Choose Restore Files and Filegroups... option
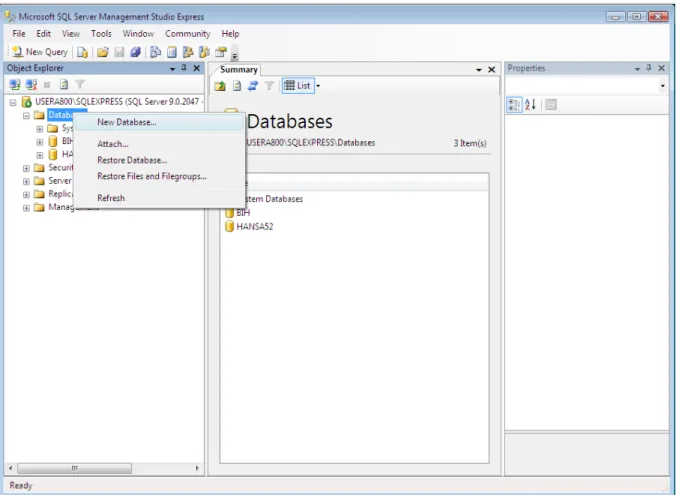The width and height of the screenshot is (676, 495). point(160,176)
